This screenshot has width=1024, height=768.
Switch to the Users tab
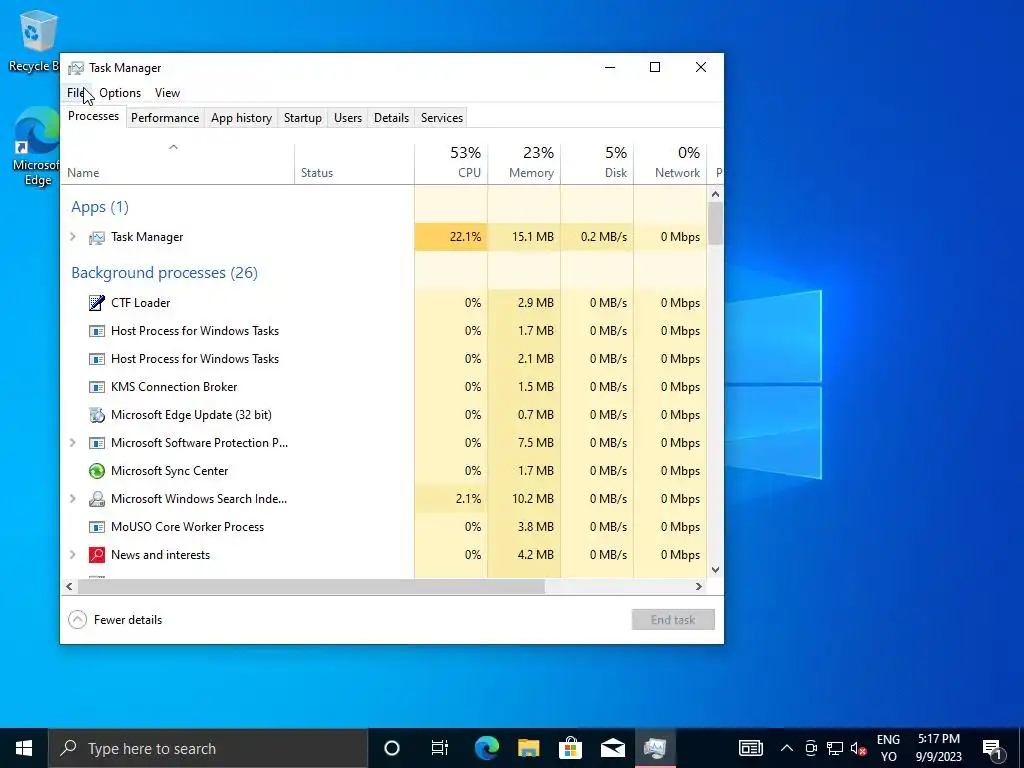347,118
